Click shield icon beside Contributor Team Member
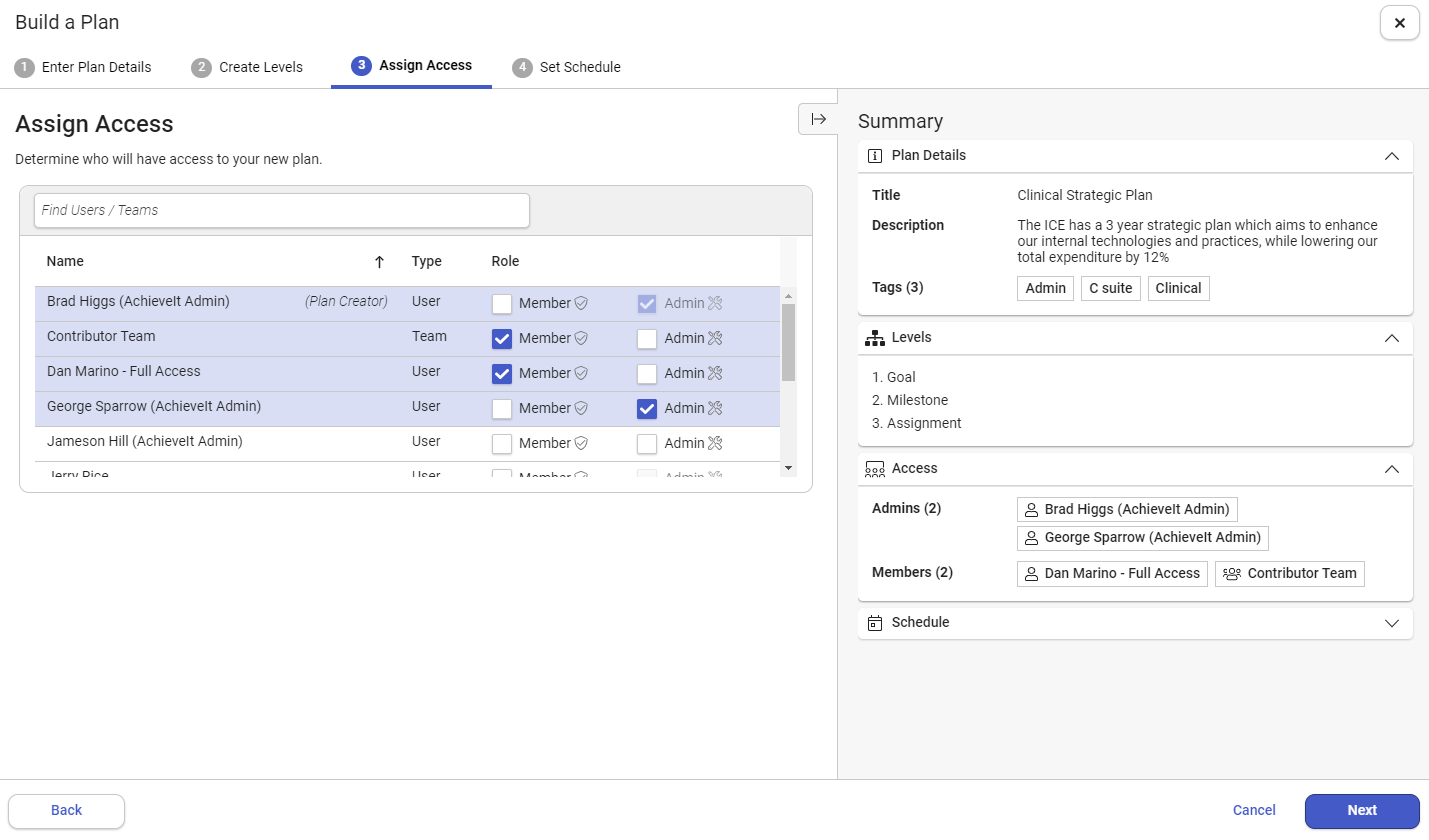Viewport: 1429px width, 840px height. click(581, 339)
